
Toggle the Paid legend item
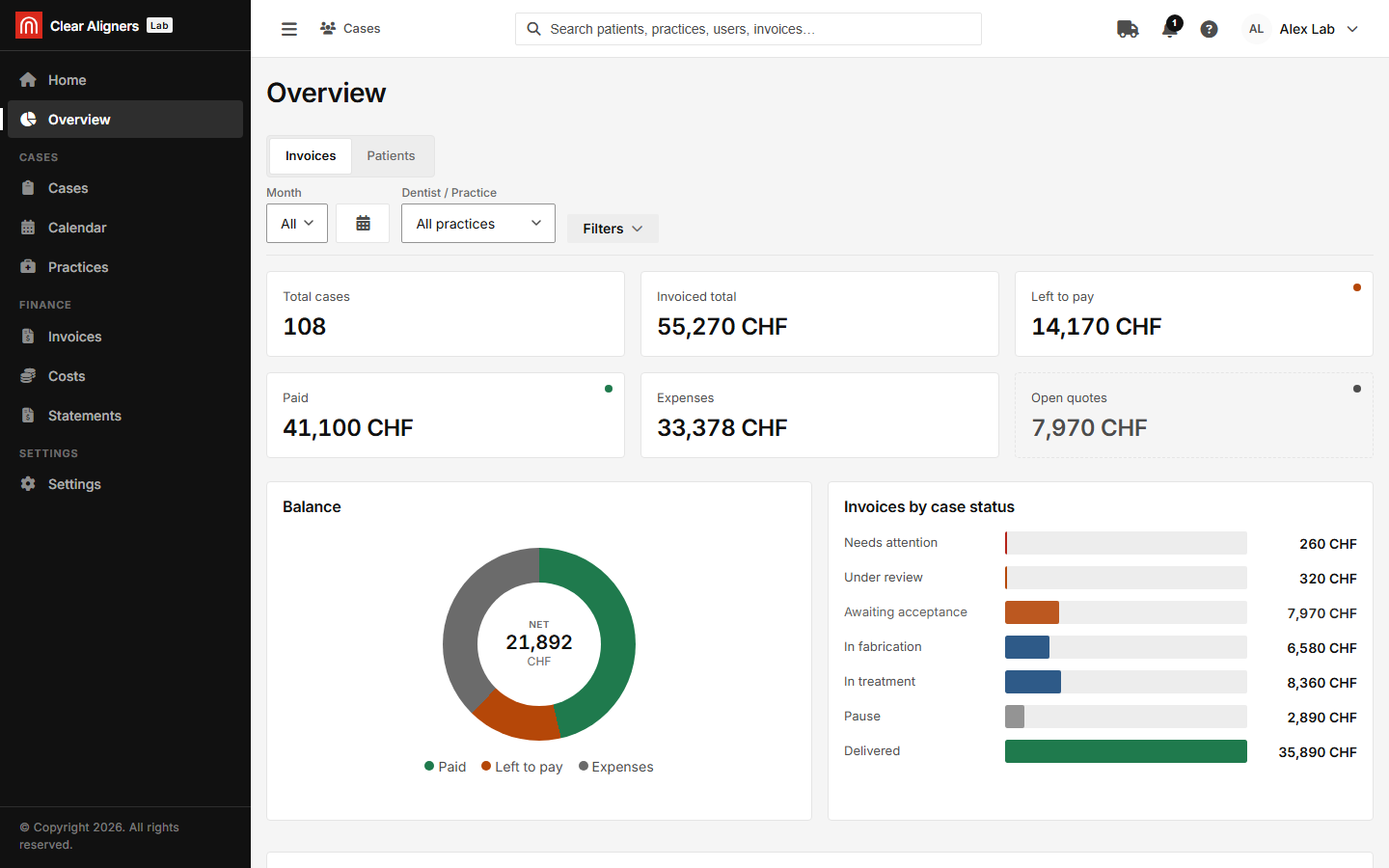445,767
